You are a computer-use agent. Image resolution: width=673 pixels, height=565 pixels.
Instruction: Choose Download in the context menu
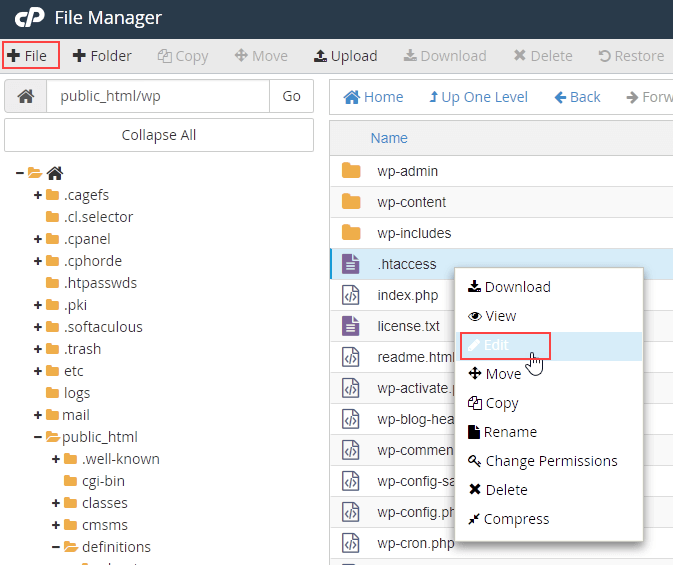[509, 287]
